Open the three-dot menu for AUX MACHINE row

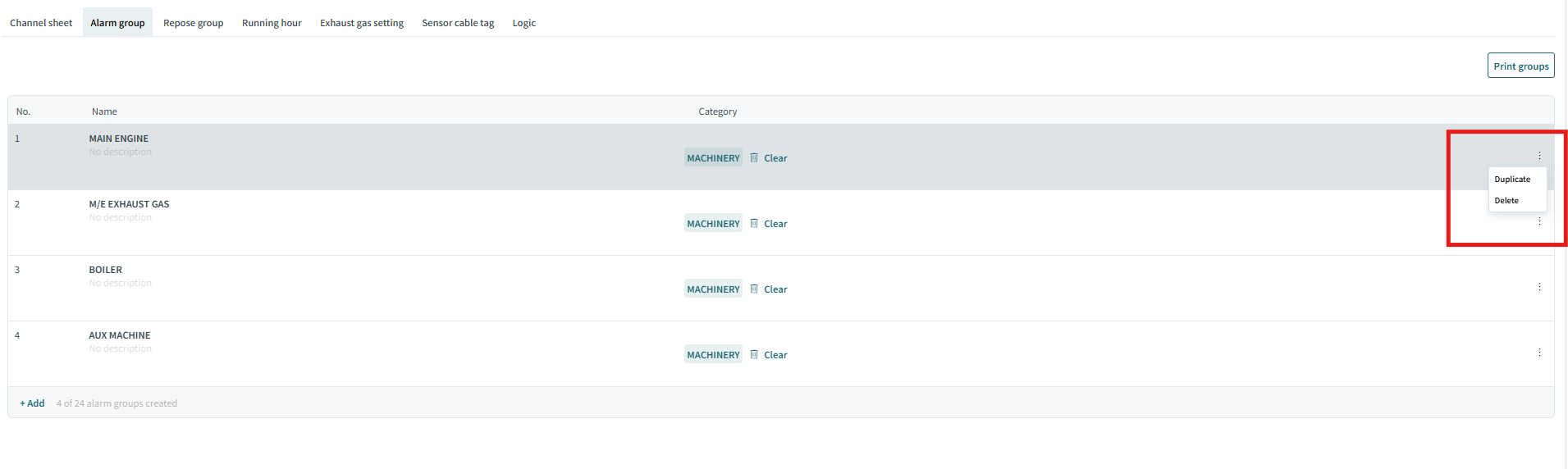click(x=1539, y=353)
